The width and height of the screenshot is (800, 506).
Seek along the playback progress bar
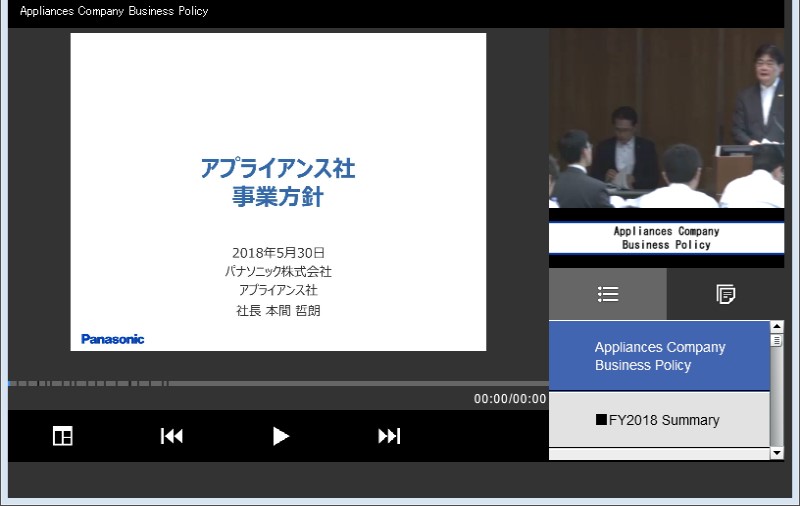point(278,383)
